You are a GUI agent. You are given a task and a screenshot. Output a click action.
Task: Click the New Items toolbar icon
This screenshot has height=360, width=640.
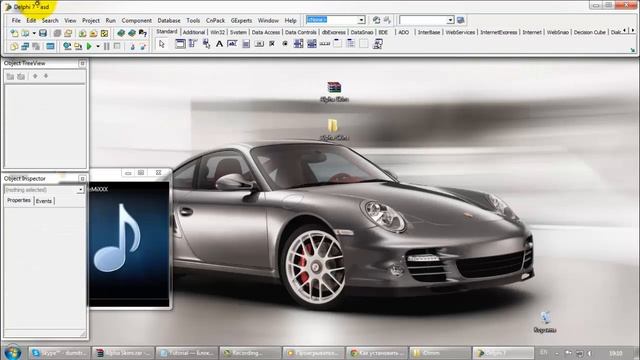[x=14, y=33]
